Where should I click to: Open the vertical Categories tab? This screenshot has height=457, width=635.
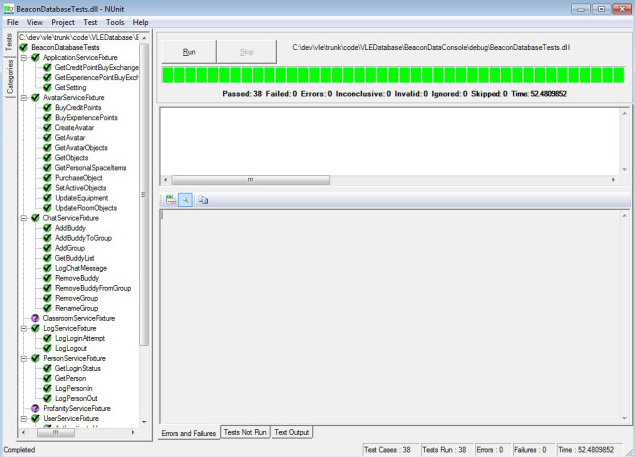(10, 77)
